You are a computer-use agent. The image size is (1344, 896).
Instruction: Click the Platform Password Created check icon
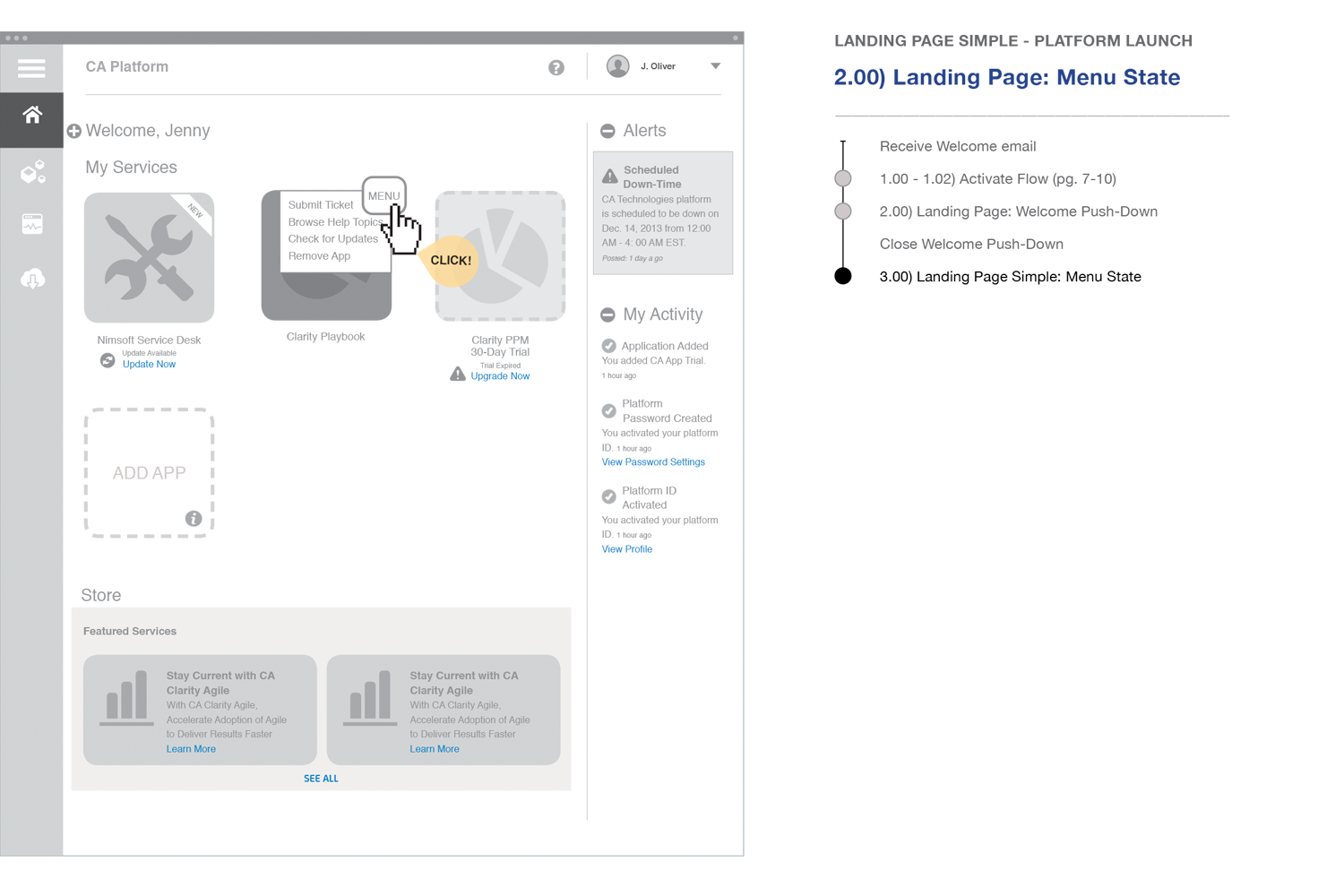[609, 411]
